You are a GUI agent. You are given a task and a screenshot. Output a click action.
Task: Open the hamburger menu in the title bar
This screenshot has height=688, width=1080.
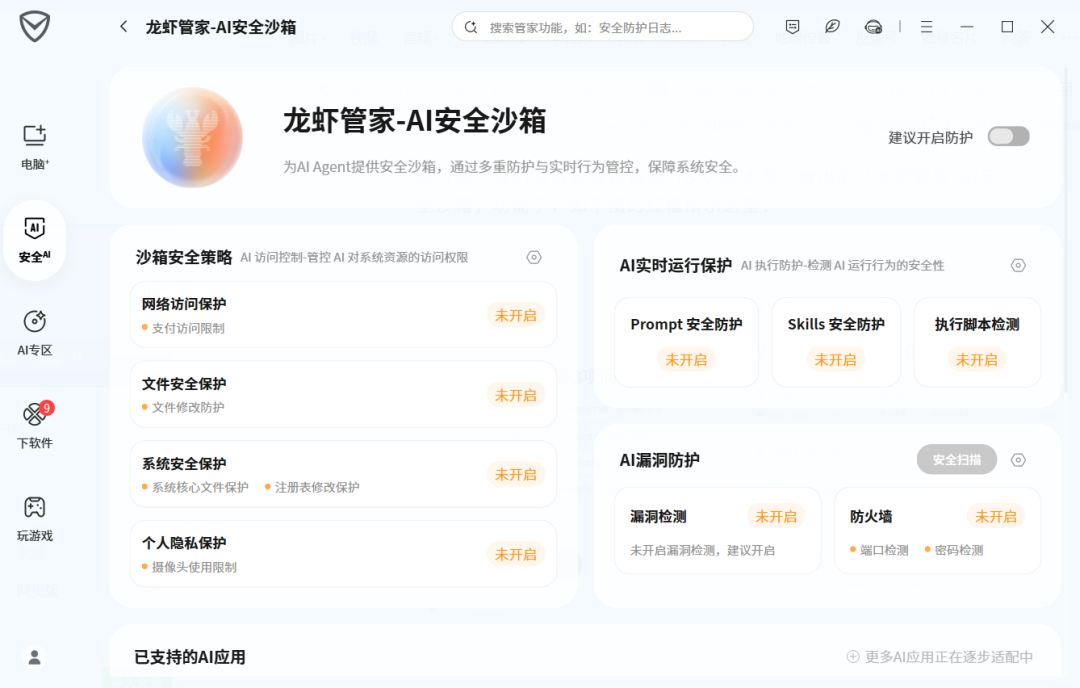tap(926, 26)
